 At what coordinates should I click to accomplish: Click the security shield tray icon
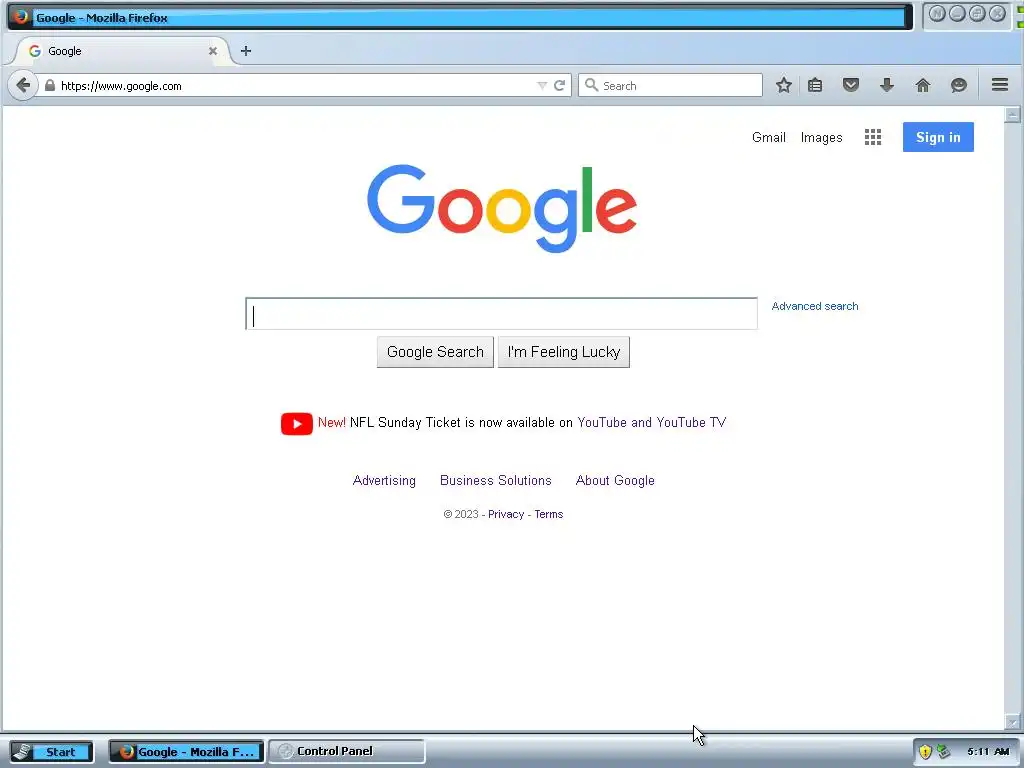click(x=925, y=752)
